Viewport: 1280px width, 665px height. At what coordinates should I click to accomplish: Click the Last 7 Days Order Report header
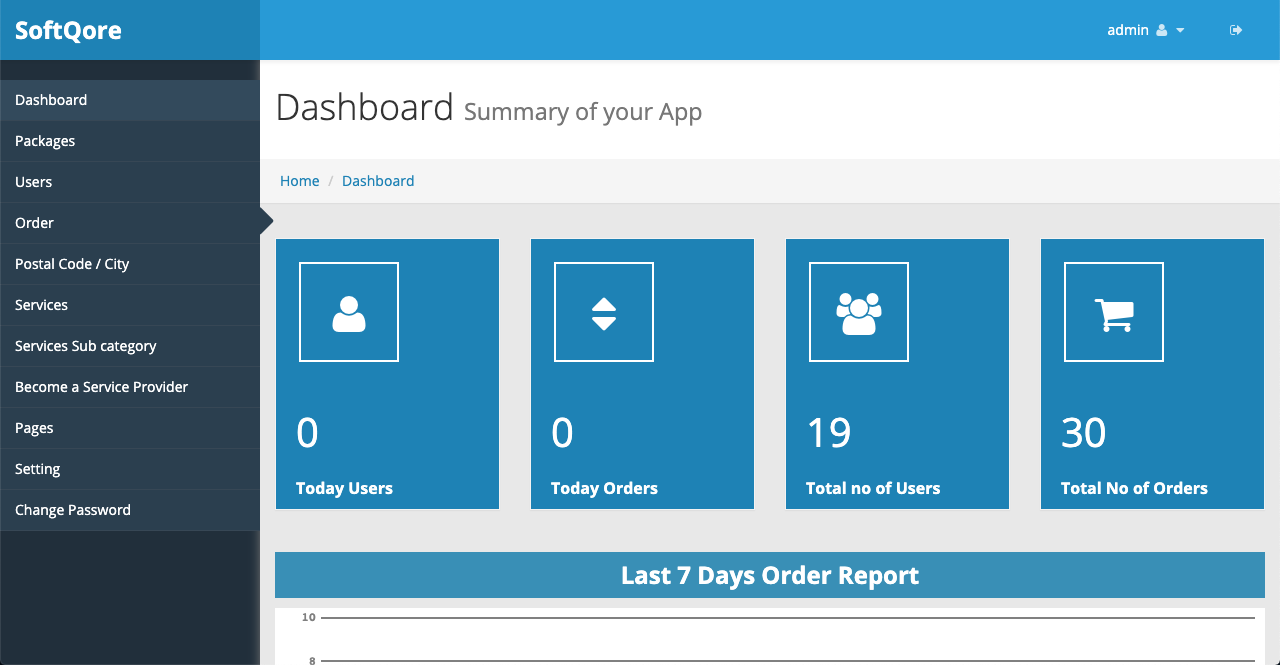(770, 575)
